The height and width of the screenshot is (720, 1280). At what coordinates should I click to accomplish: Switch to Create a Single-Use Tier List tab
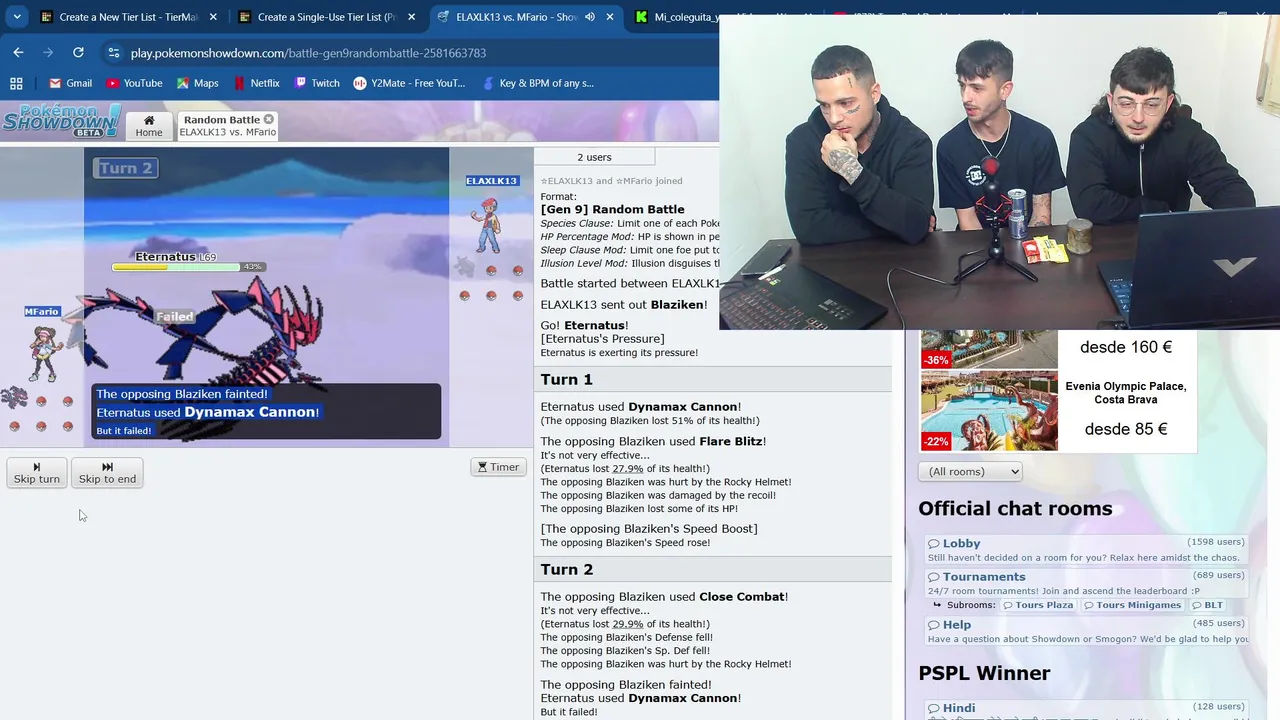point(326,17)
